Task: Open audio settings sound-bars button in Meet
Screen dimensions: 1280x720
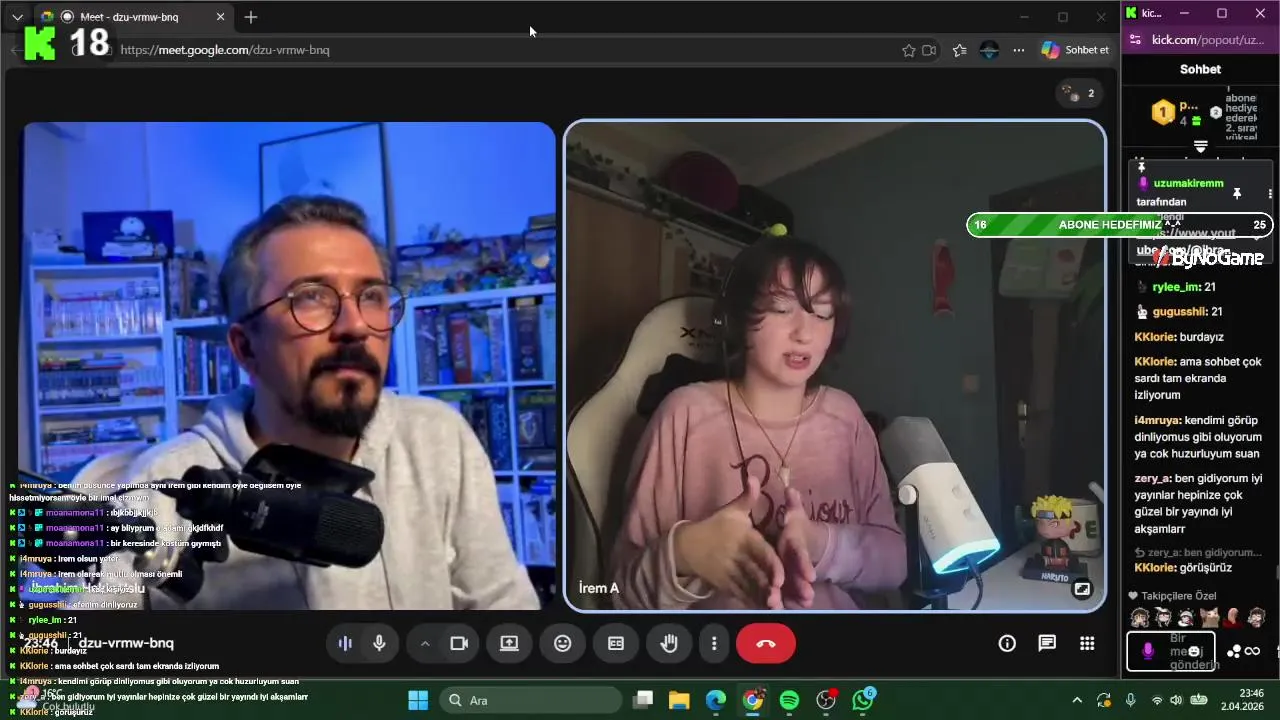Action: [345, 644]
